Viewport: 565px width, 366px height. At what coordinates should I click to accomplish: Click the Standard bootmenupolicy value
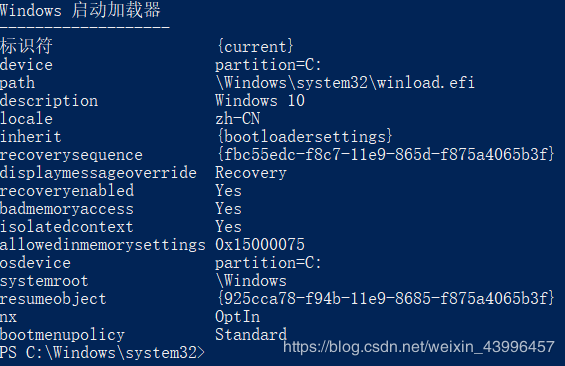click(251, 335)
